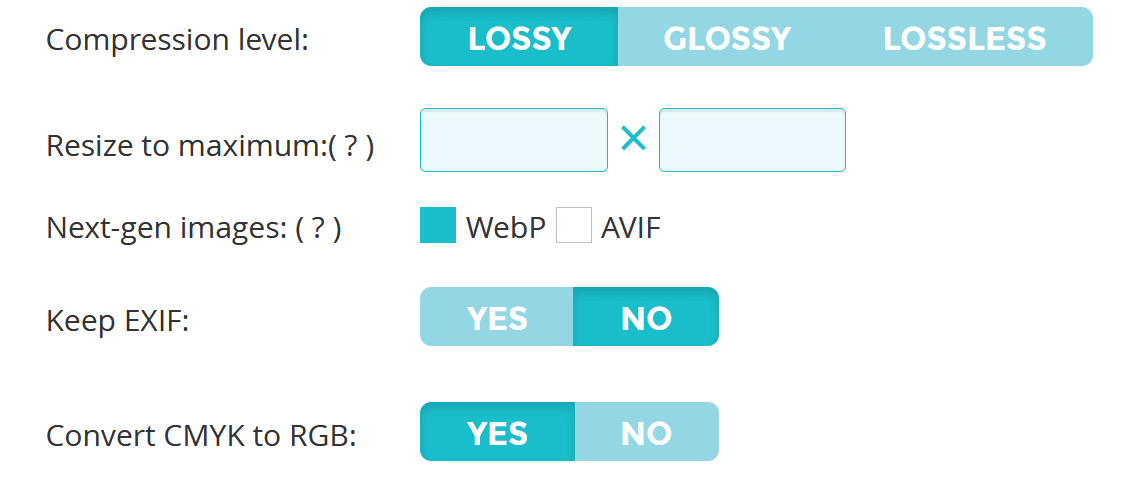Choose LOSSLESS compression option
Viewport: 1142px width, 499px height.
[x=964, y=38]
